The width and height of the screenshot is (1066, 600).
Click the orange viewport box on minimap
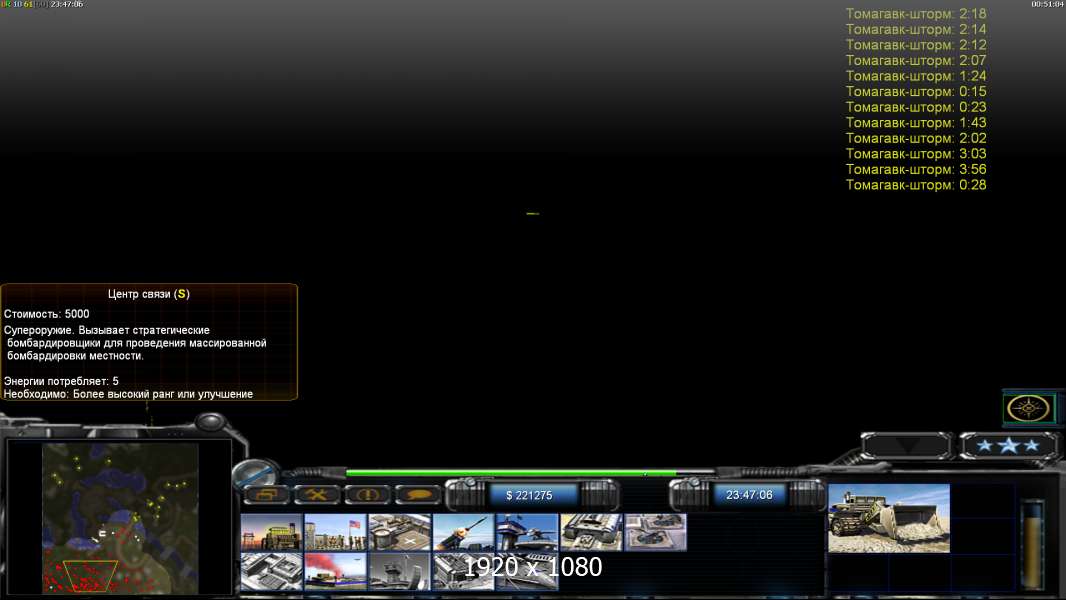(x=91, y=574)
